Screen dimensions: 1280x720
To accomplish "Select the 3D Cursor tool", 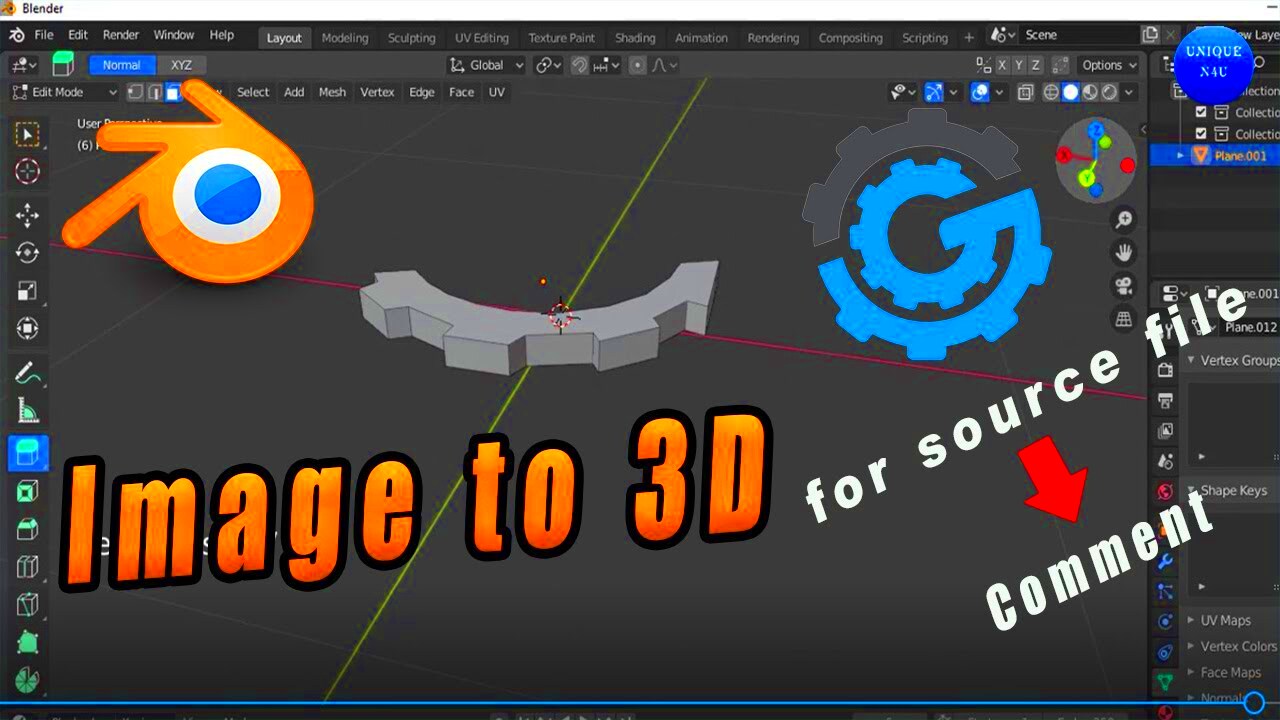I will [27, 171].
